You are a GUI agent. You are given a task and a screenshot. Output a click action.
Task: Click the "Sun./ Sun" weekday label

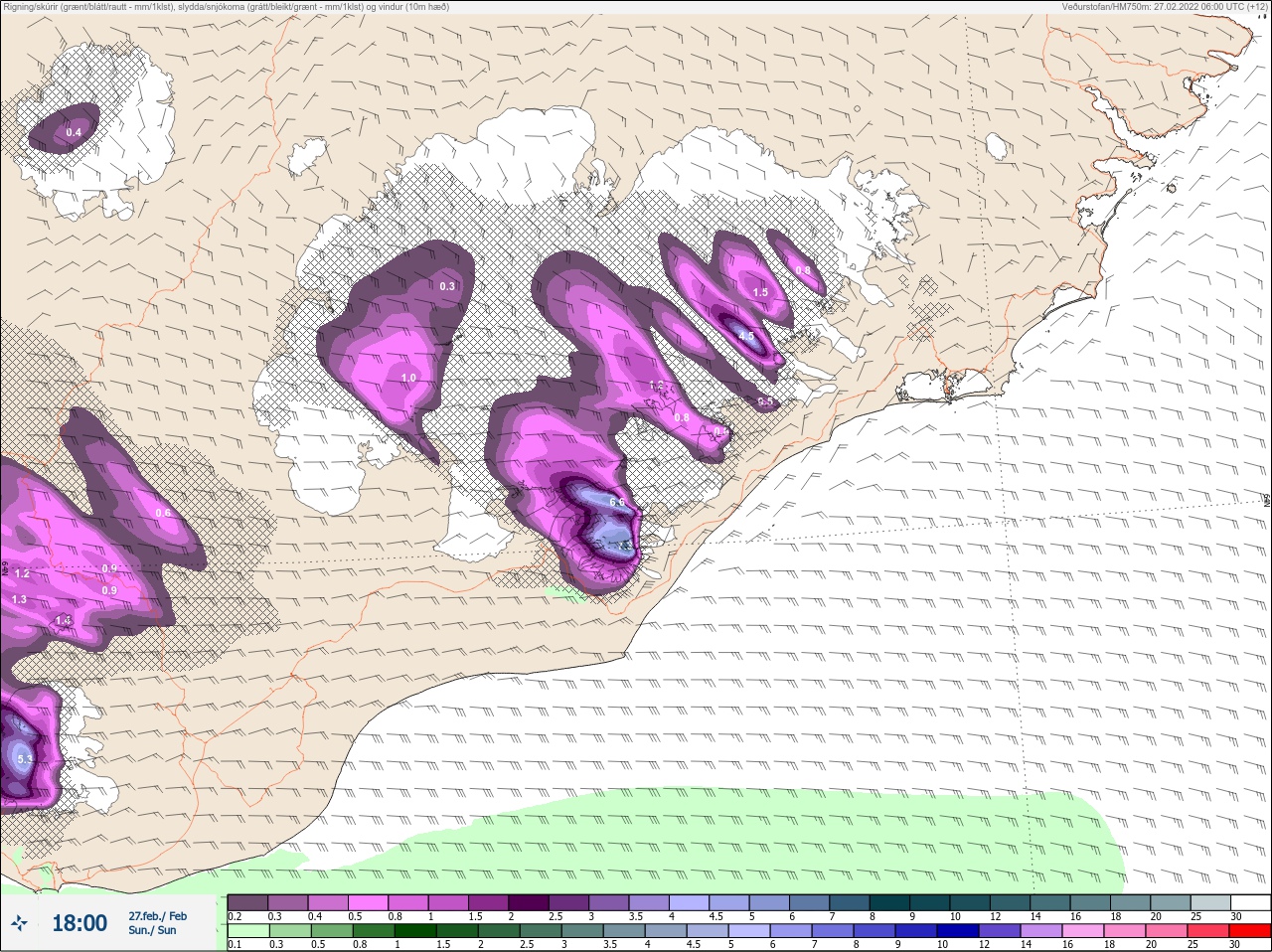152,930
